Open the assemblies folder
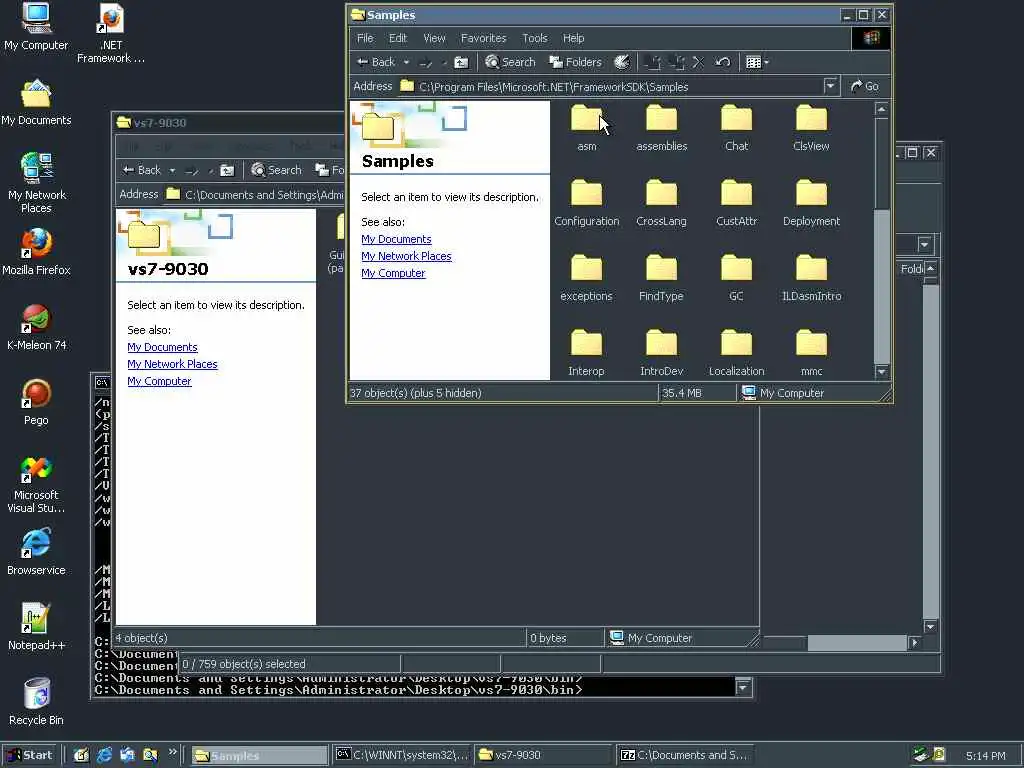The width and height of the screenshot is (1024, 768). [662, 128]
